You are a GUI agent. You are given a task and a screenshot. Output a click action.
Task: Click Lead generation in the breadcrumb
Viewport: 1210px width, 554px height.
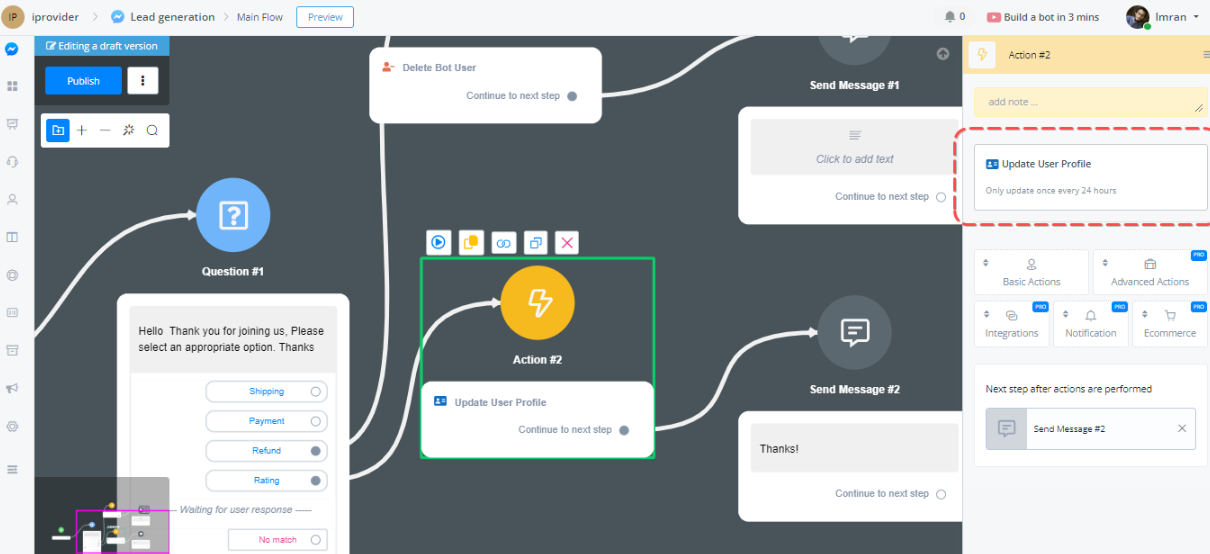pyautogui.click(x=171, y=17)
